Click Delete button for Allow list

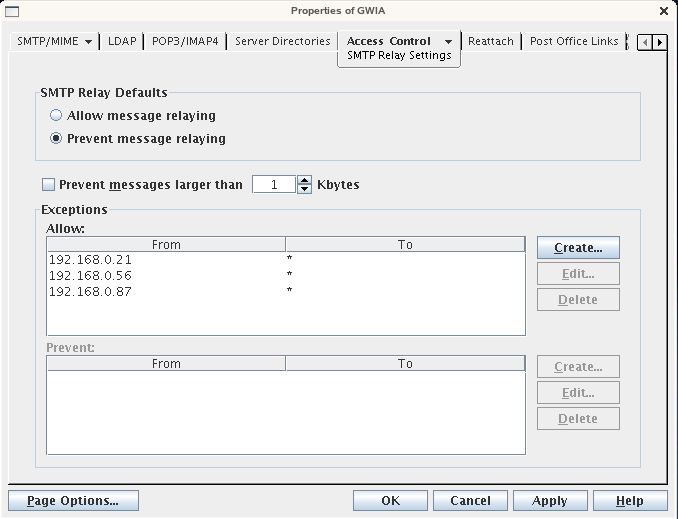578,300
